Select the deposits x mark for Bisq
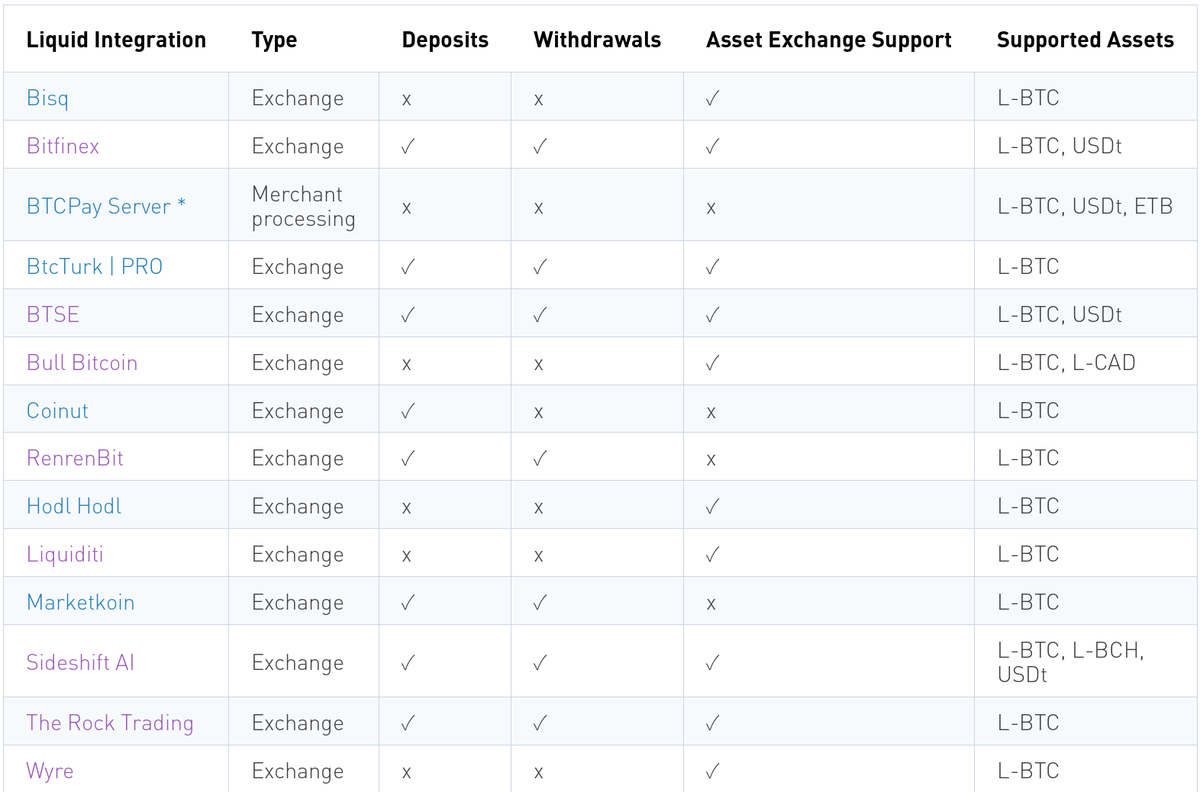The image size is (1200, 792). point(407,100)
